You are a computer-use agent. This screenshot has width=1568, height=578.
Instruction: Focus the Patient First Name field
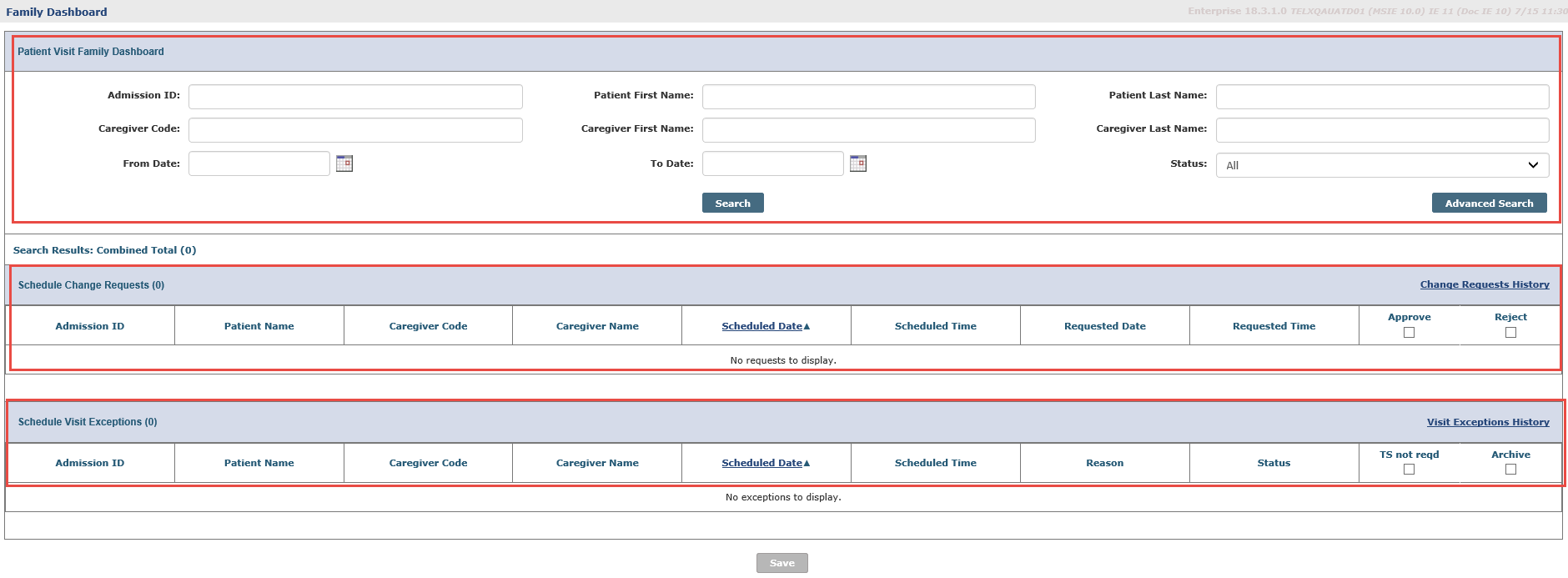[x=868, y=97]
